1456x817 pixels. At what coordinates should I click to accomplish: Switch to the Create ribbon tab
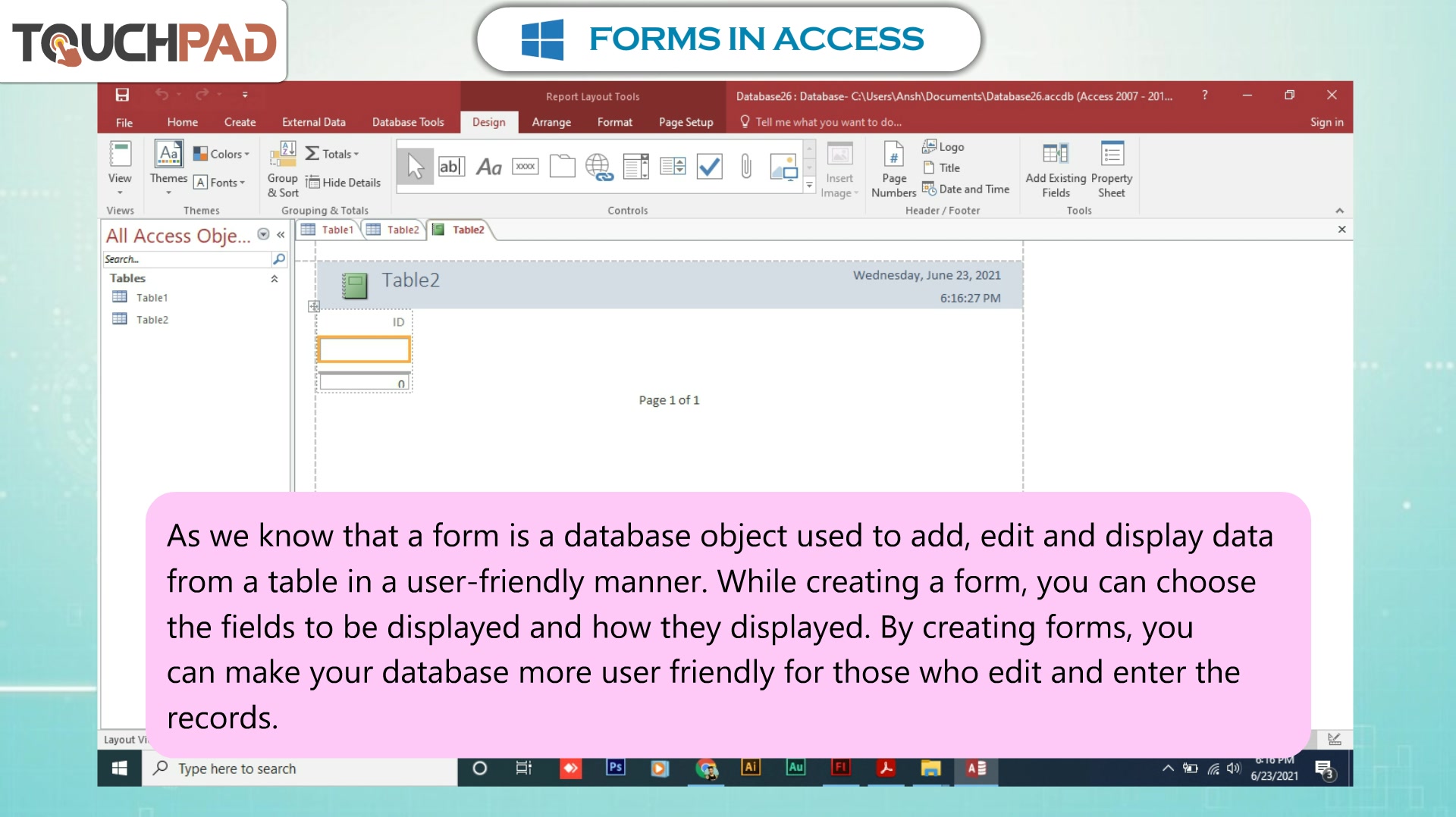tap(240, 122)
